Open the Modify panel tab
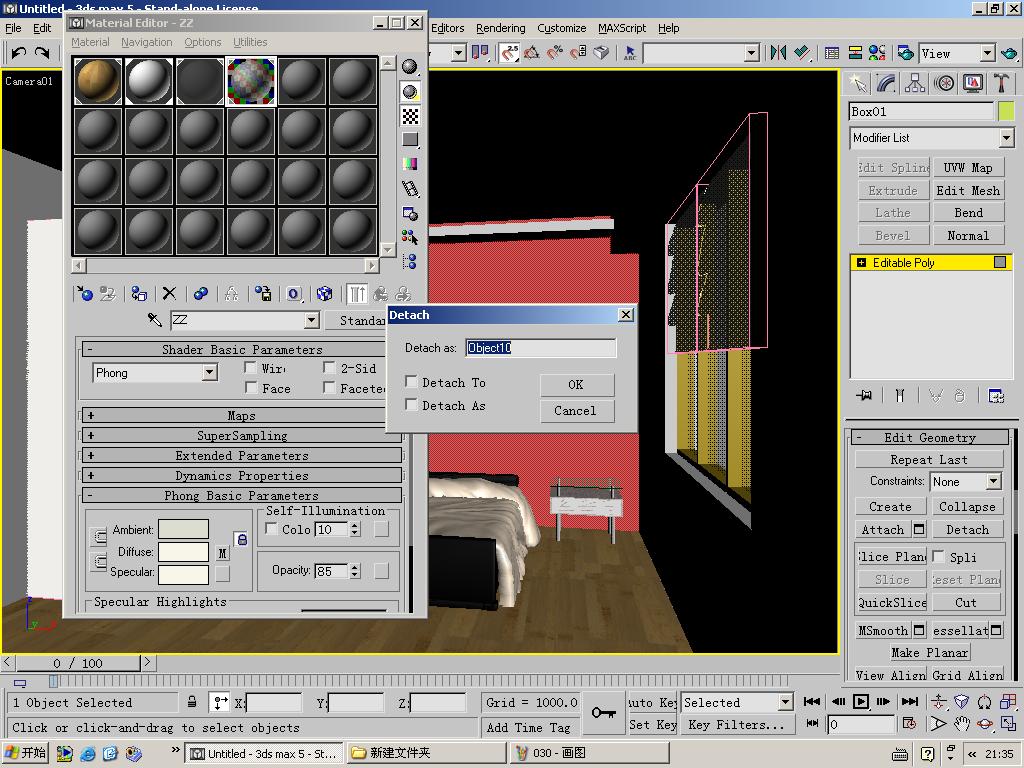The height and width of the screenshot is (768, 1024). 886,83
